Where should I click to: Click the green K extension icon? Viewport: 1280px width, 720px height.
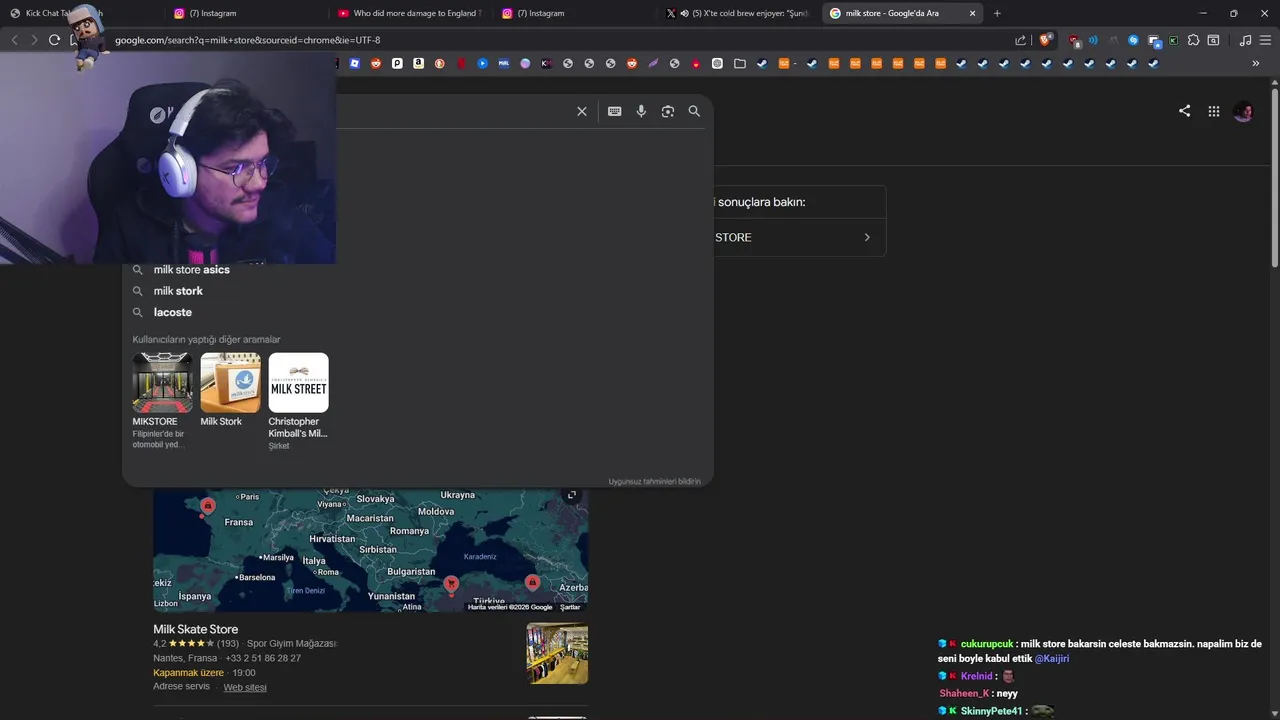coord(1173,40)
